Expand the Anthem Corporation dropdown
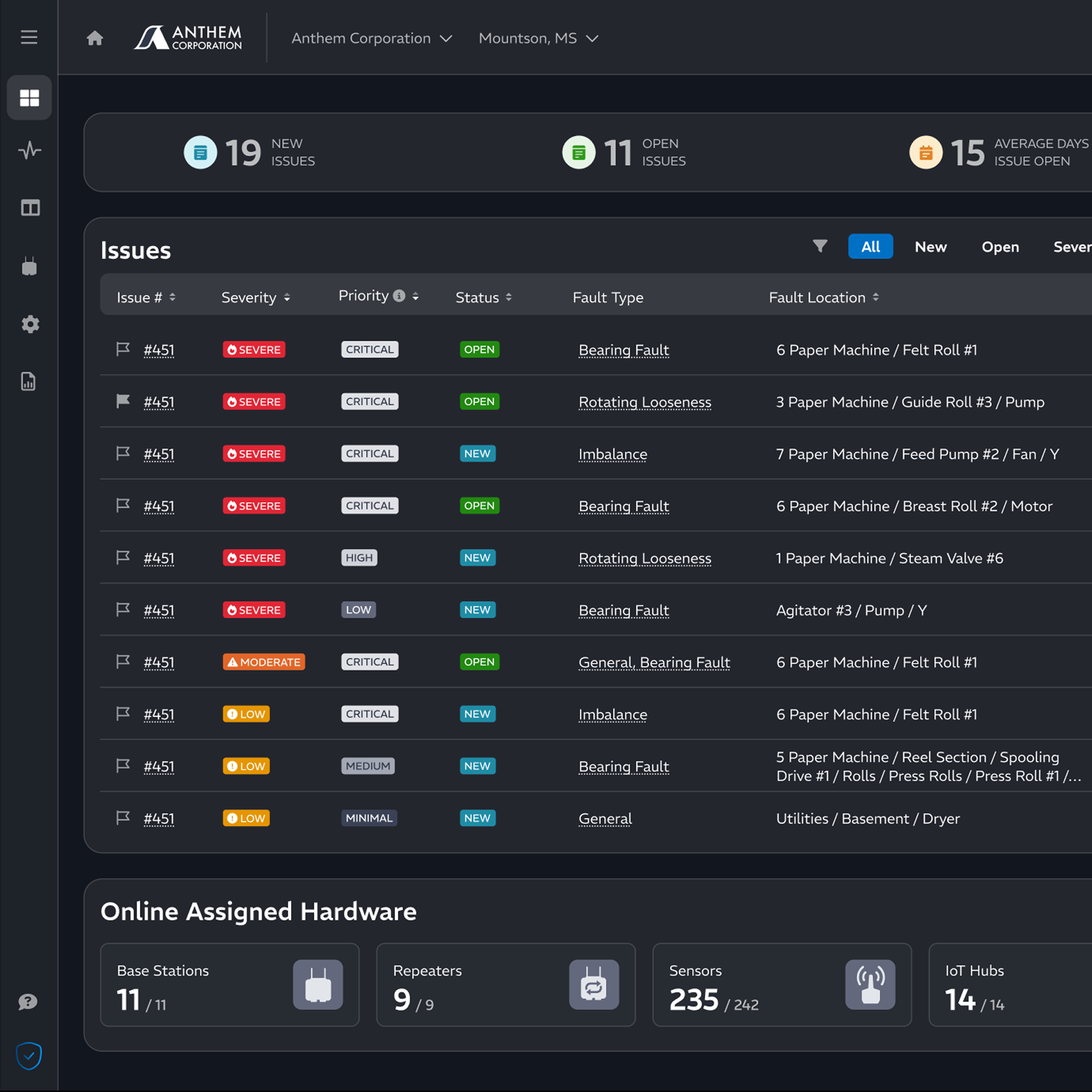Screen dimensions: 1092x1092 372,39
